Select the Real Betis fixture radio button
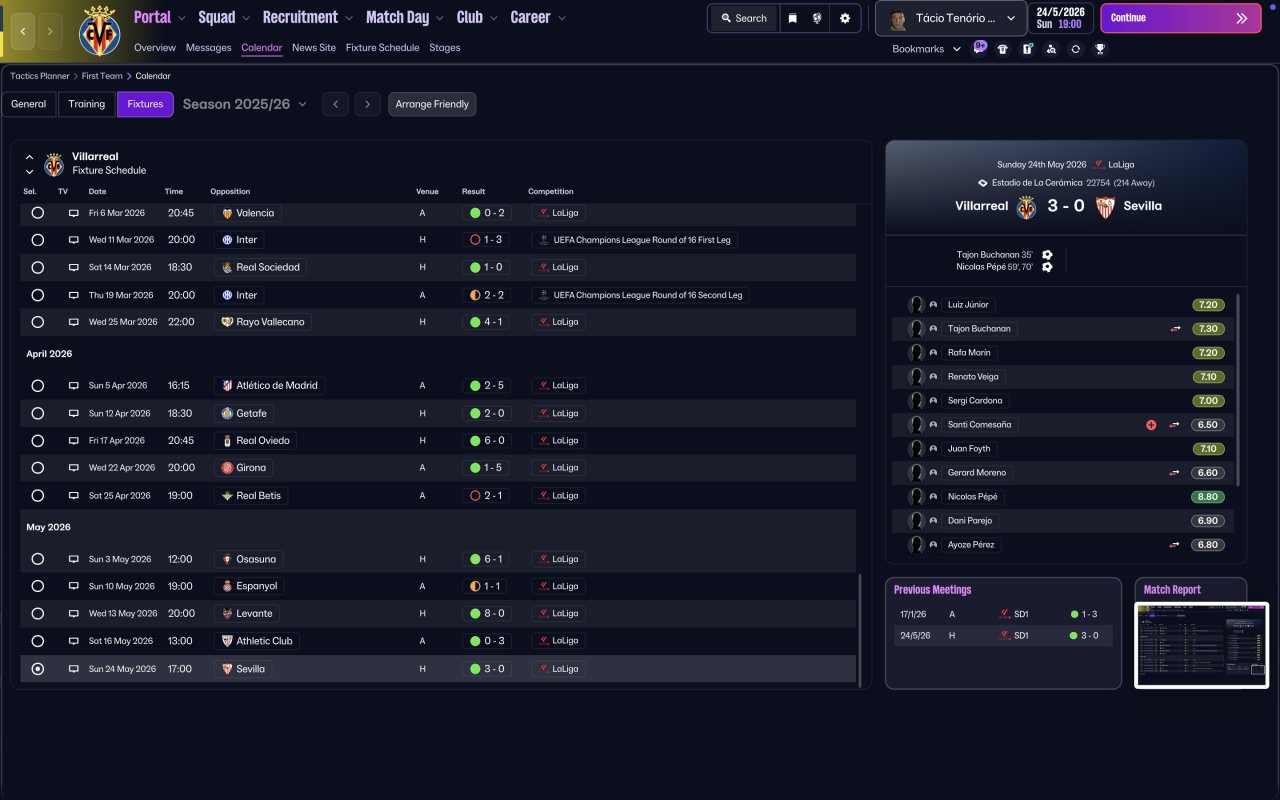 coord(38,495)
